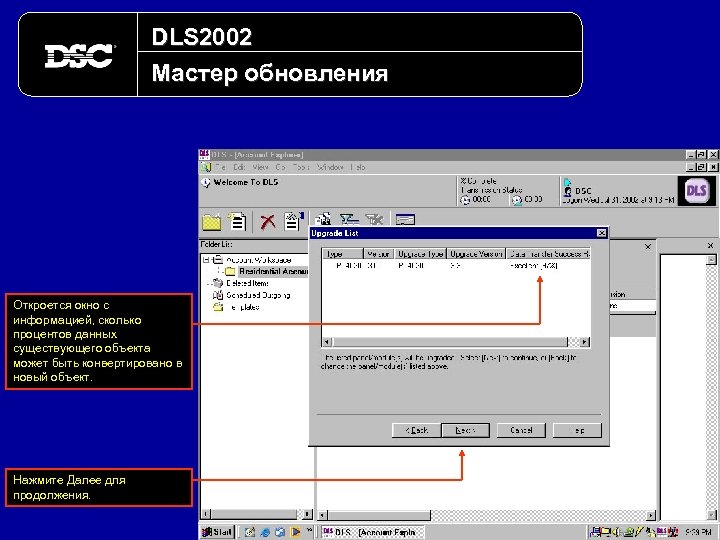Viewport: 720px width, 540px height.
Task: Select the panel row in the upgrade list
Action: 456,266
